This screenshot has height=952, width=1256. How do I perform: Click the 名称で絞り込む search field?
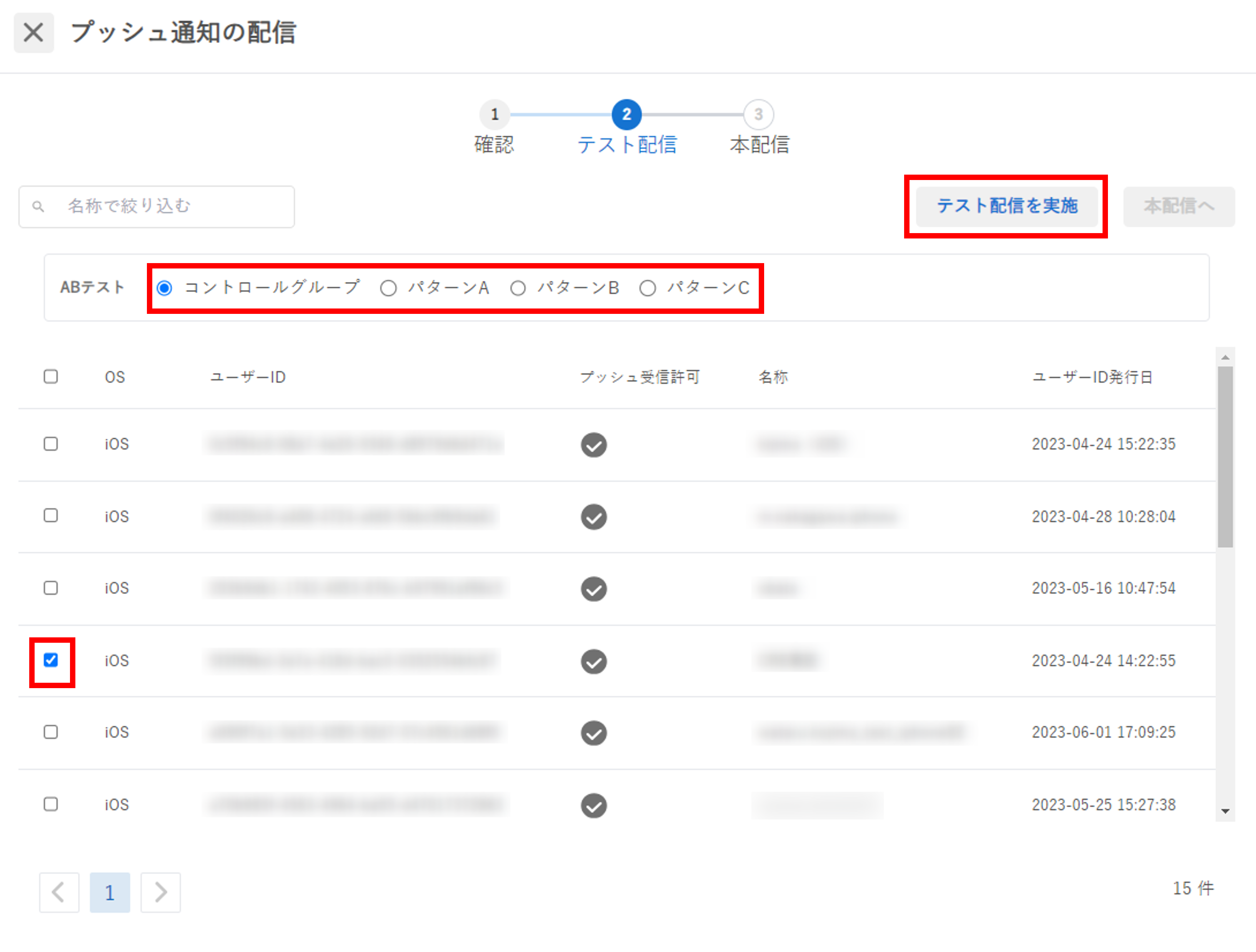[170, 207]
